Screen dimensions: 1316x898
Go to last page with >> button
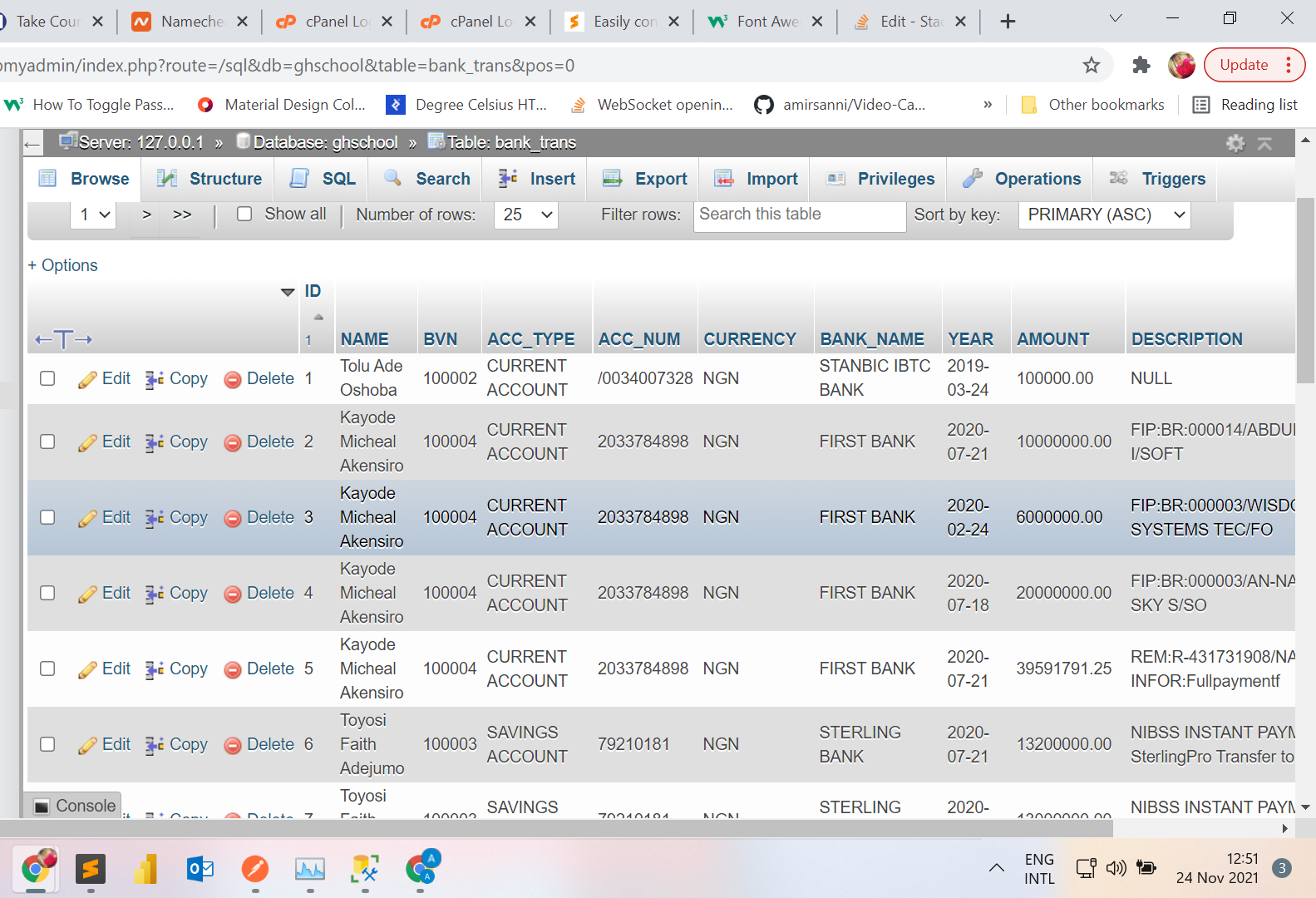point(182,215)
